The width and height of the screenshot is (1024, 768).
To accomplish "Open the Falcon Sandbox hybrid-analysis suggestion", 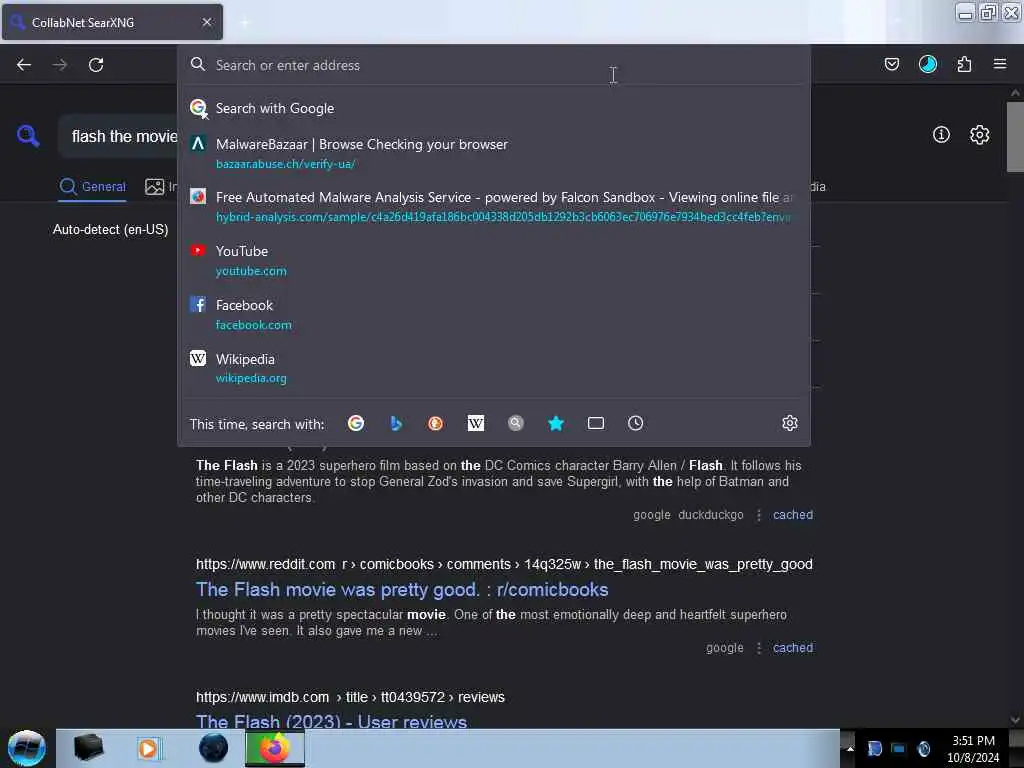I will click(494, 206).
